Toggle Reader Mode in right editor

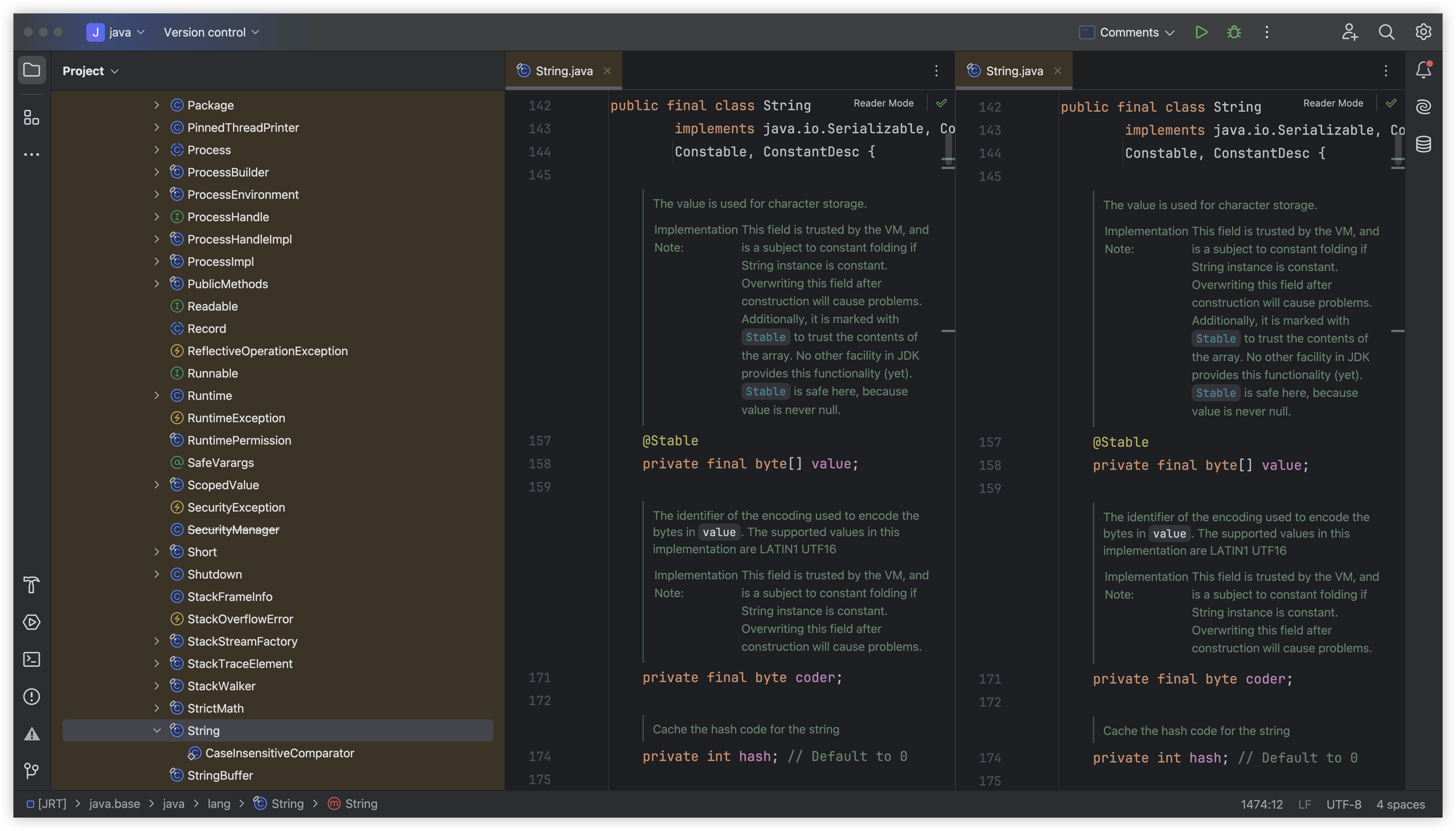(1333, 103)
